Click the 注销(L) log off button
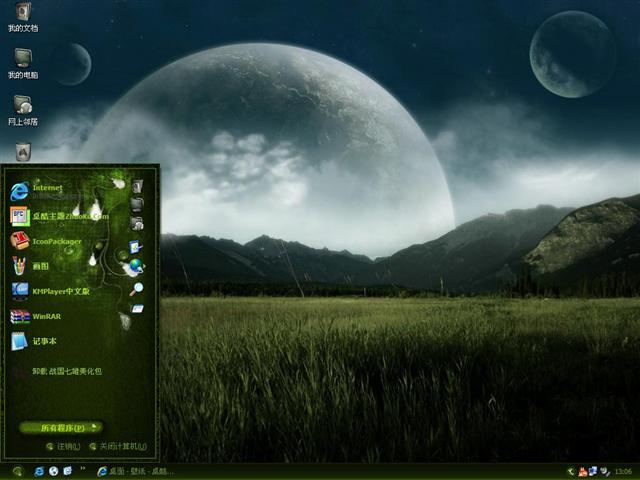Viewport: 640px width, 480px height. coord(63,447)
